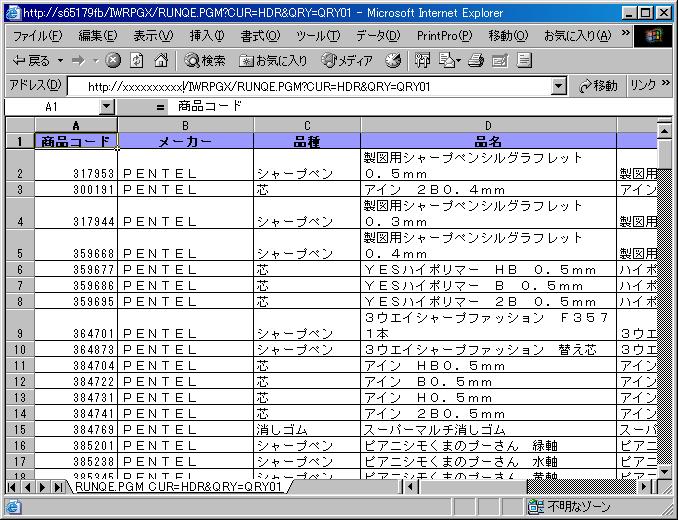Screen dimensions: 678x520
Task: Select column A header
Action: point(76,125)
